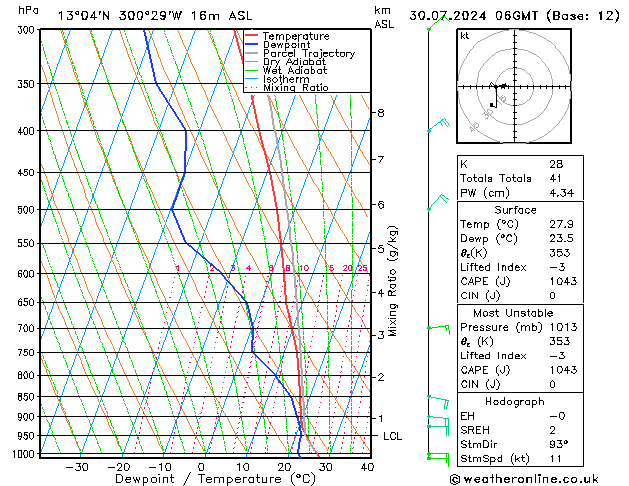The width and height of the screenshot is (629, 486).
Task: Click the red Temperature line sample in legend
Action: pyautogui.click(x=252, y=36)
